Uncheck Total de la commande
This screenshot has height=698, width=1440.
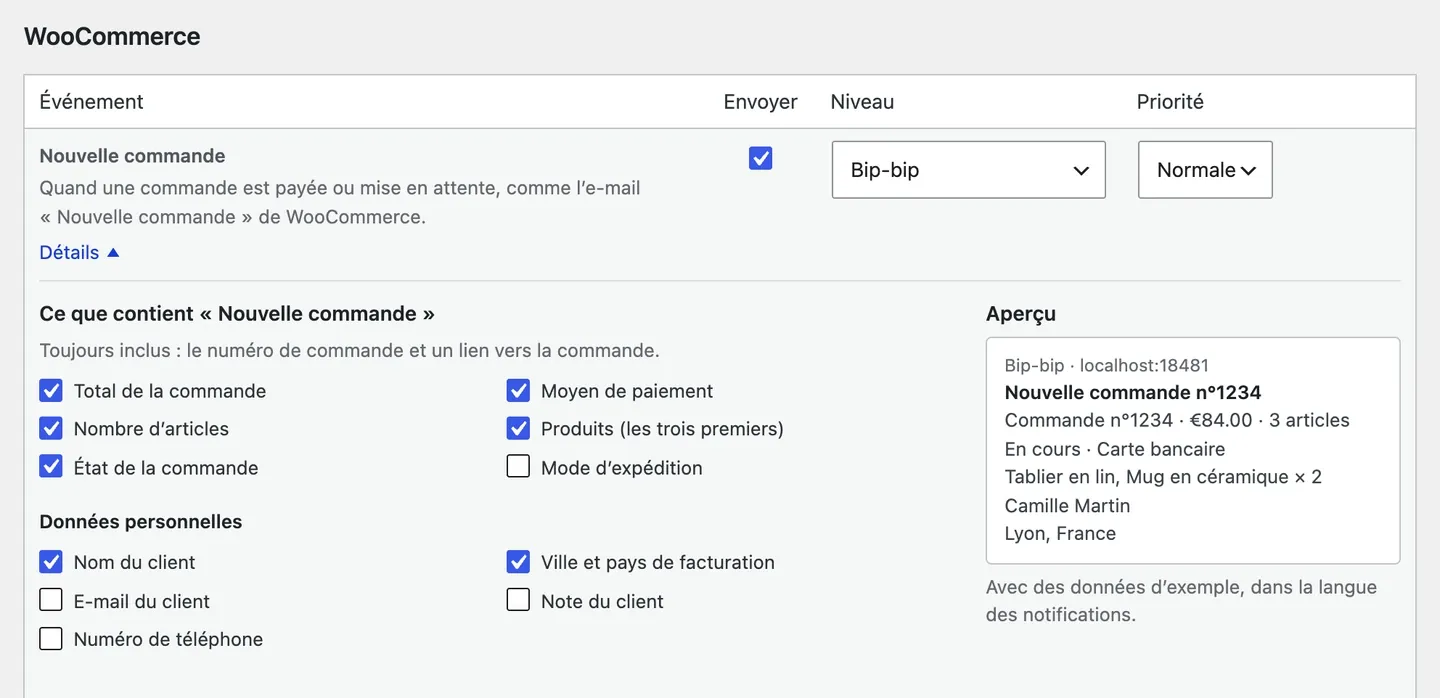(51, 390)
